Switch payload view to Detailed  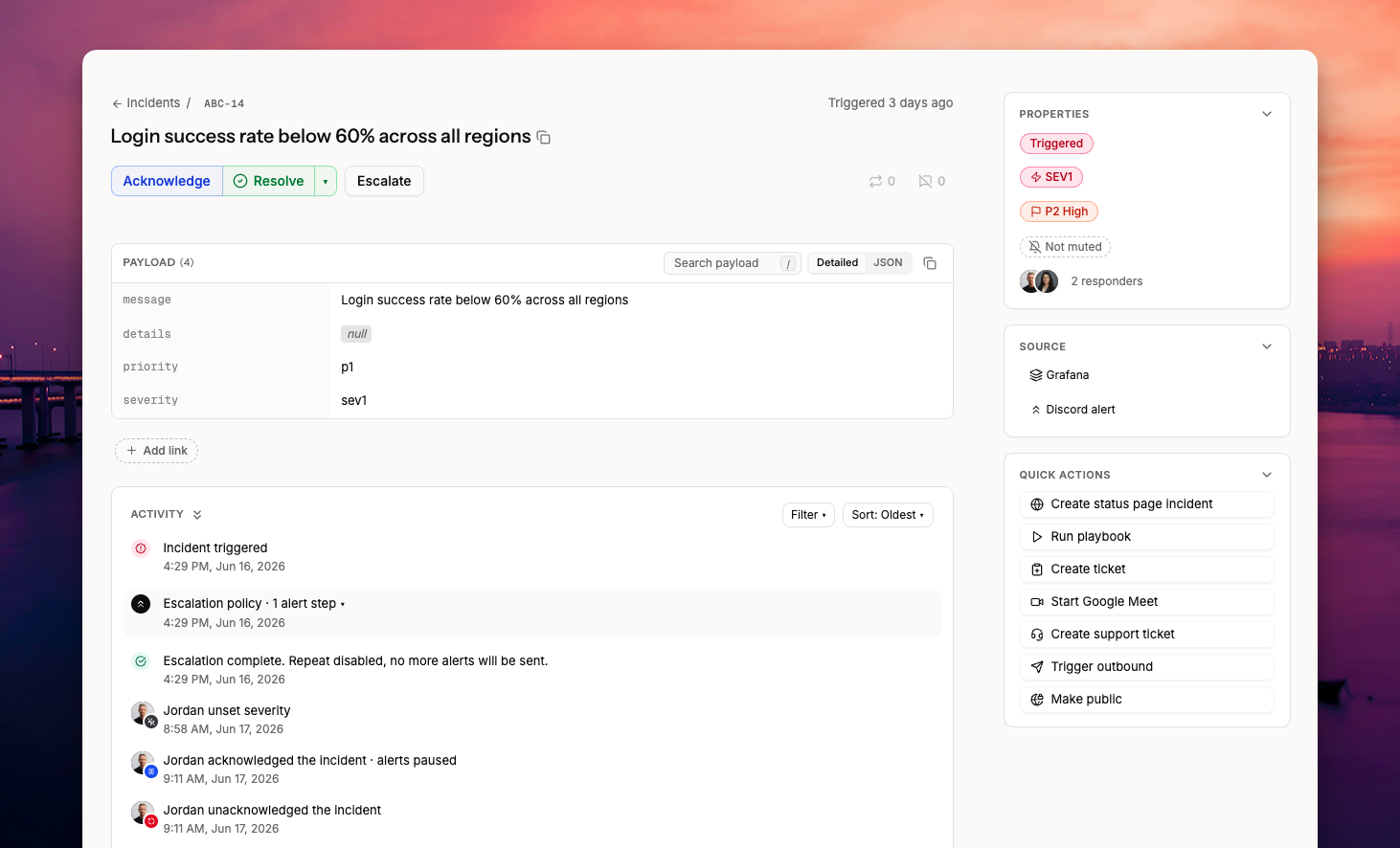pyautogui.click(x=837, y=263)
